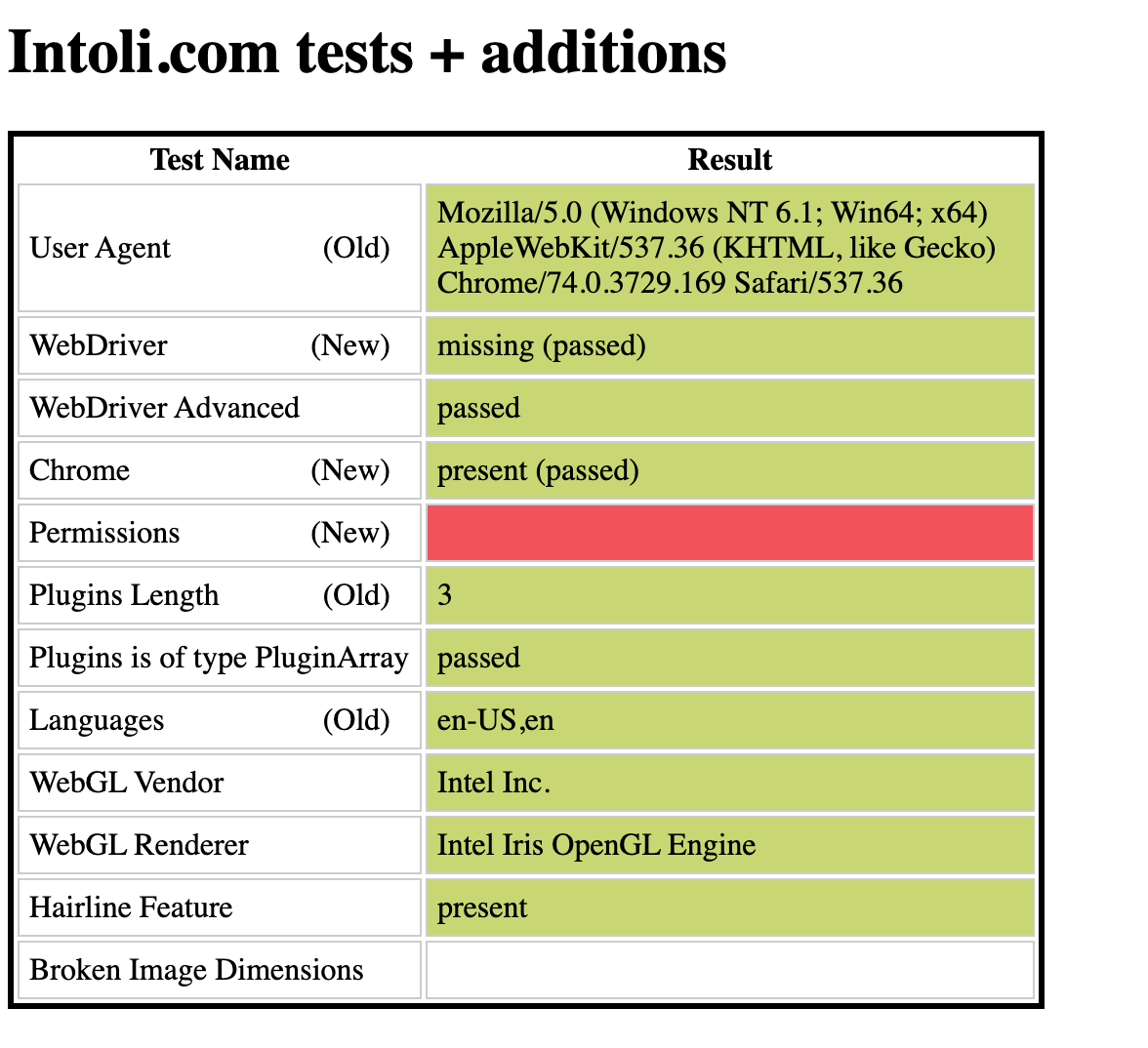Select the Plugins is of type PluginArray cell
The width and height of the screenshot is (1148, 1048).
point(220,658)
